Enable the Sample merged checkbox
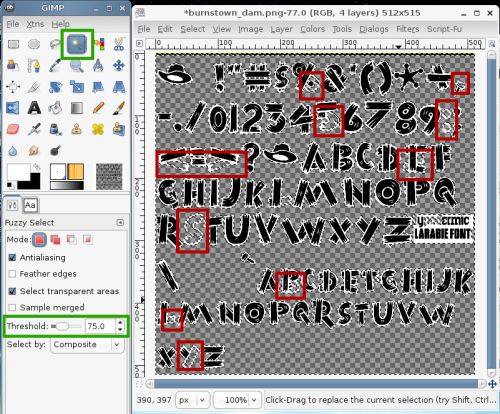 pyautogui.click(x=12, y=307)
